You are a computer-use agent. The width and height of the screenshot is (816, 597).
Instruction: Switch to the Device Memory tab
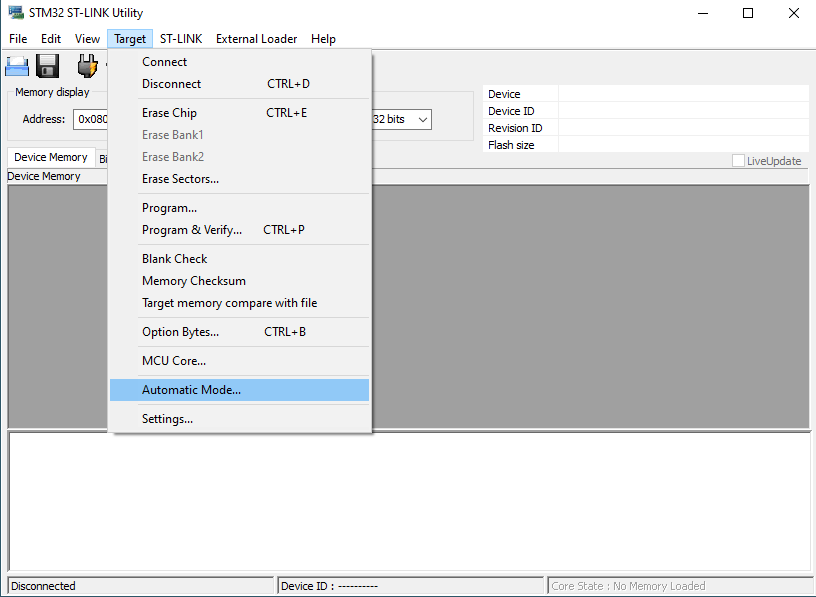coord(51,157)
